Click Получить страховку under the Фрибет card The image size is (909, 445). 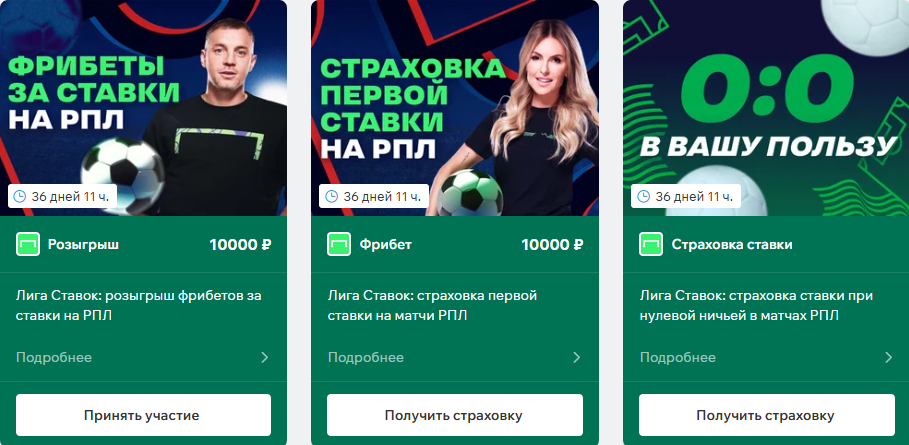pos(454,415)
